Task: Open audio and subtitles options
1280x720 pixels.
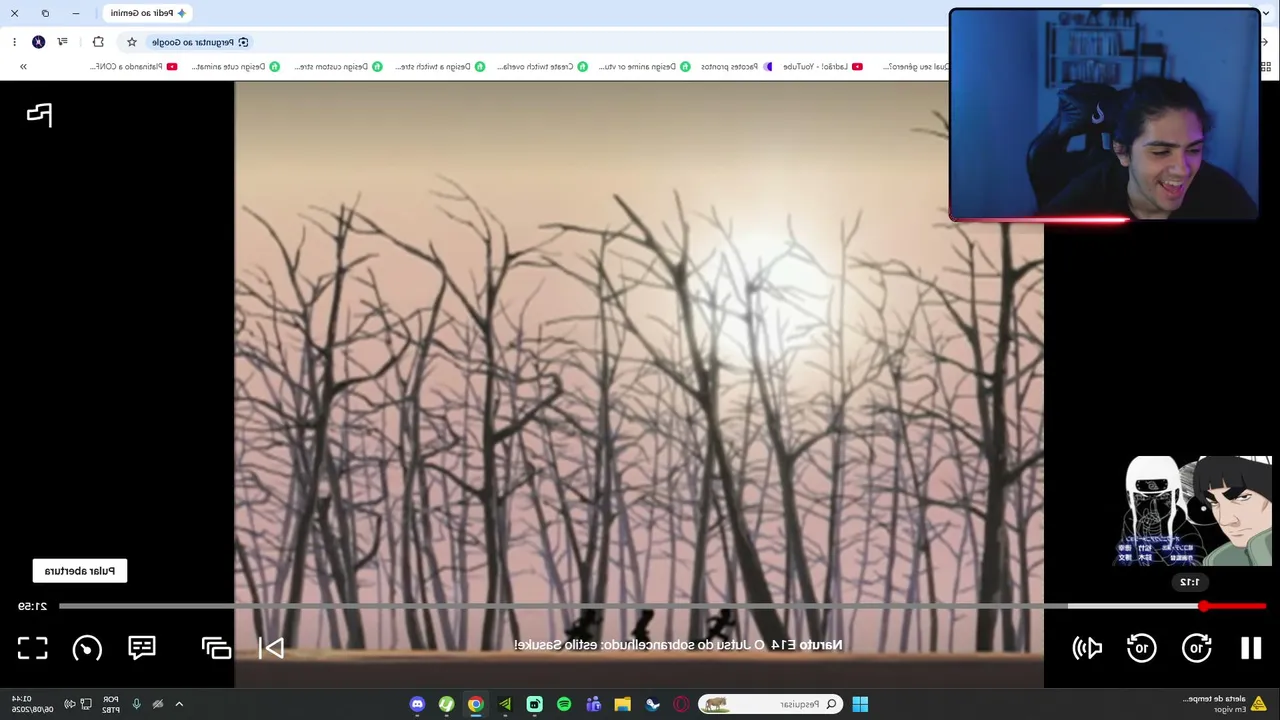Action: (x=142, y=648)
